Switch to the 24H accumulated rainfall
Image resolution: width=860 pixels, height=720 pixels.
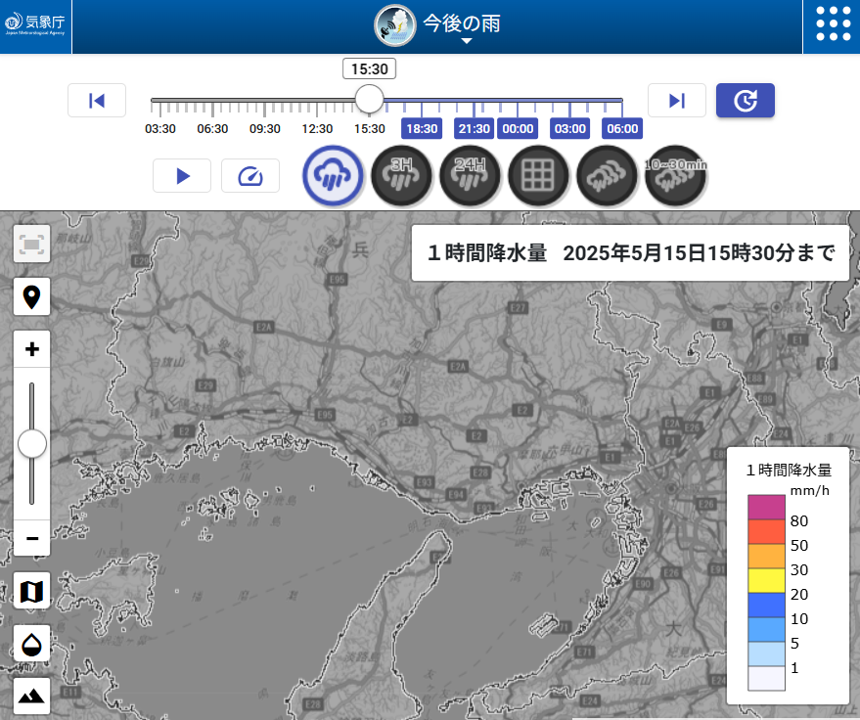pyautogui.click(x=470, y=176)
